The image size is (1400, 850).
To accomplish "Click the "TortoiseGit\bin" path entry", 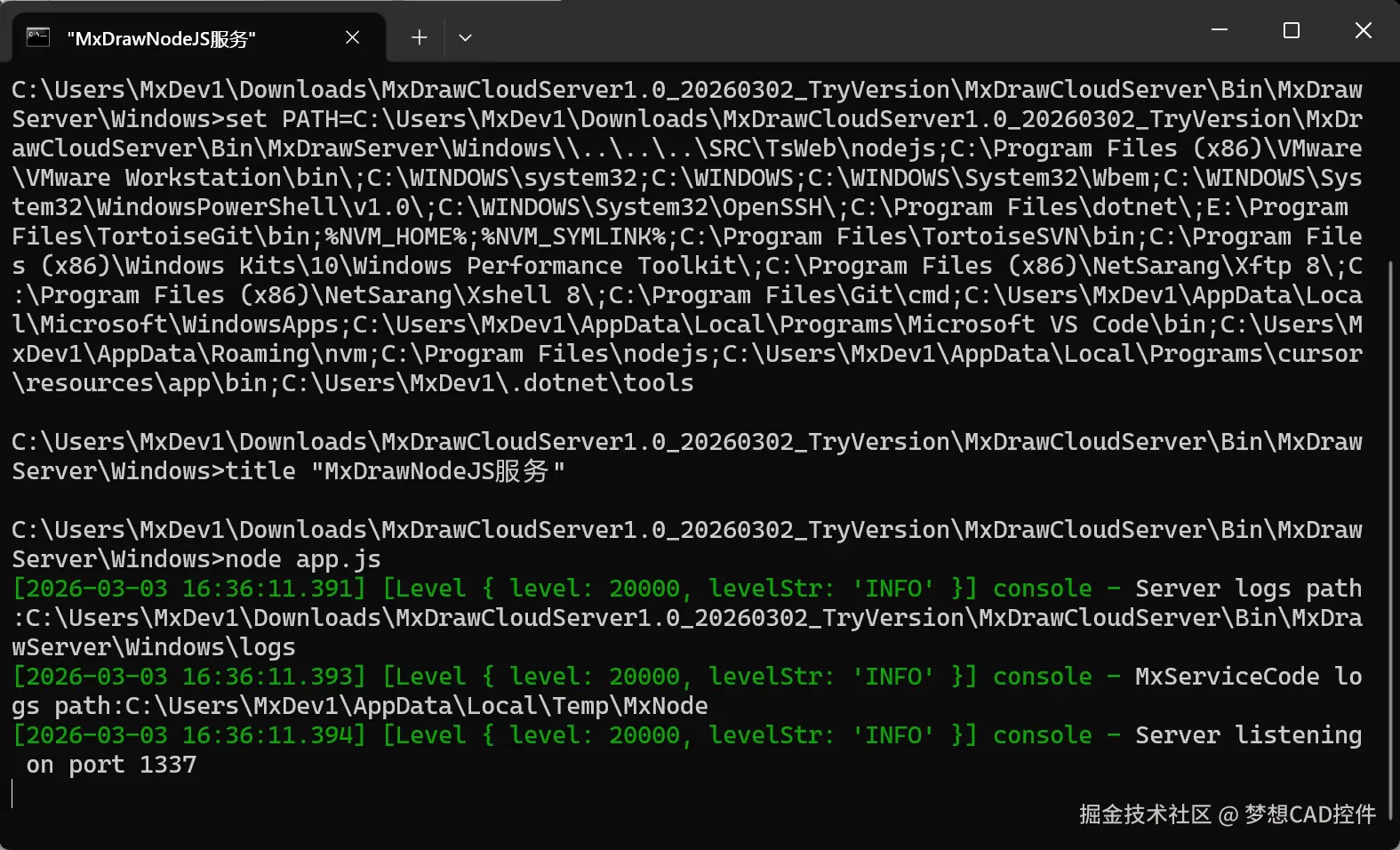I will pyautogui.click(x=204, y=237).
